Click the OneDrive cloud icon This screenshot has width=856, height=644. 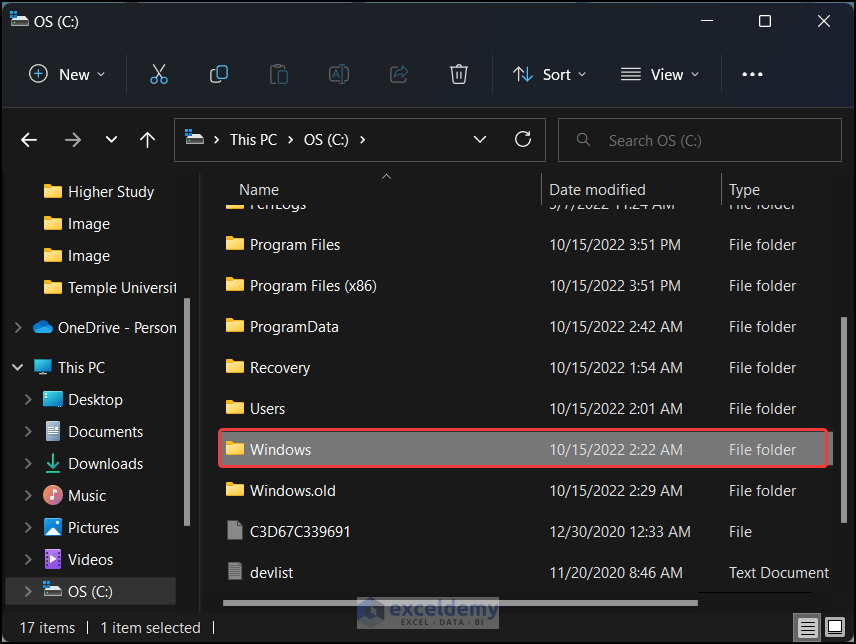click(x=43, y=327)
